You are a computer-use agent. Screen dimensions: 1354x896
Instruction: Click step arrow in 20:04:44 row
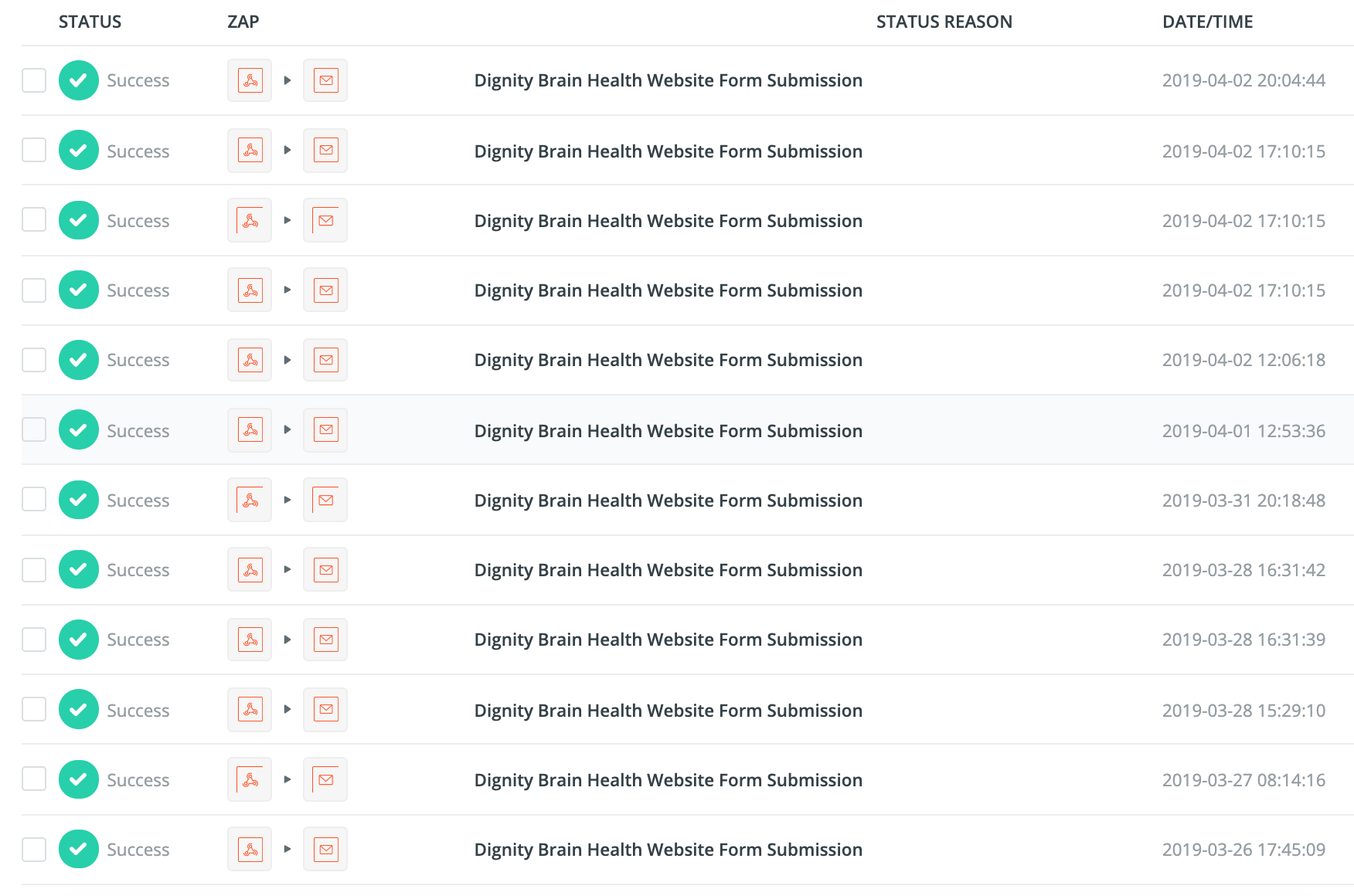tap(287, 80)
